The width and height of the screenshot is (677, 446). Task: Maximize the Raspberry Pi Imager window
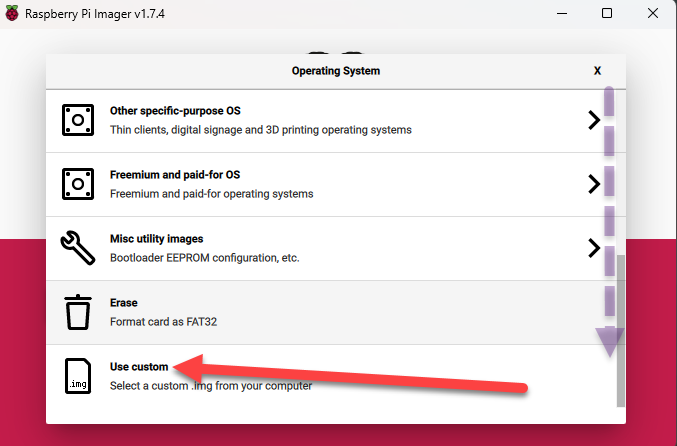pos(607,13)
